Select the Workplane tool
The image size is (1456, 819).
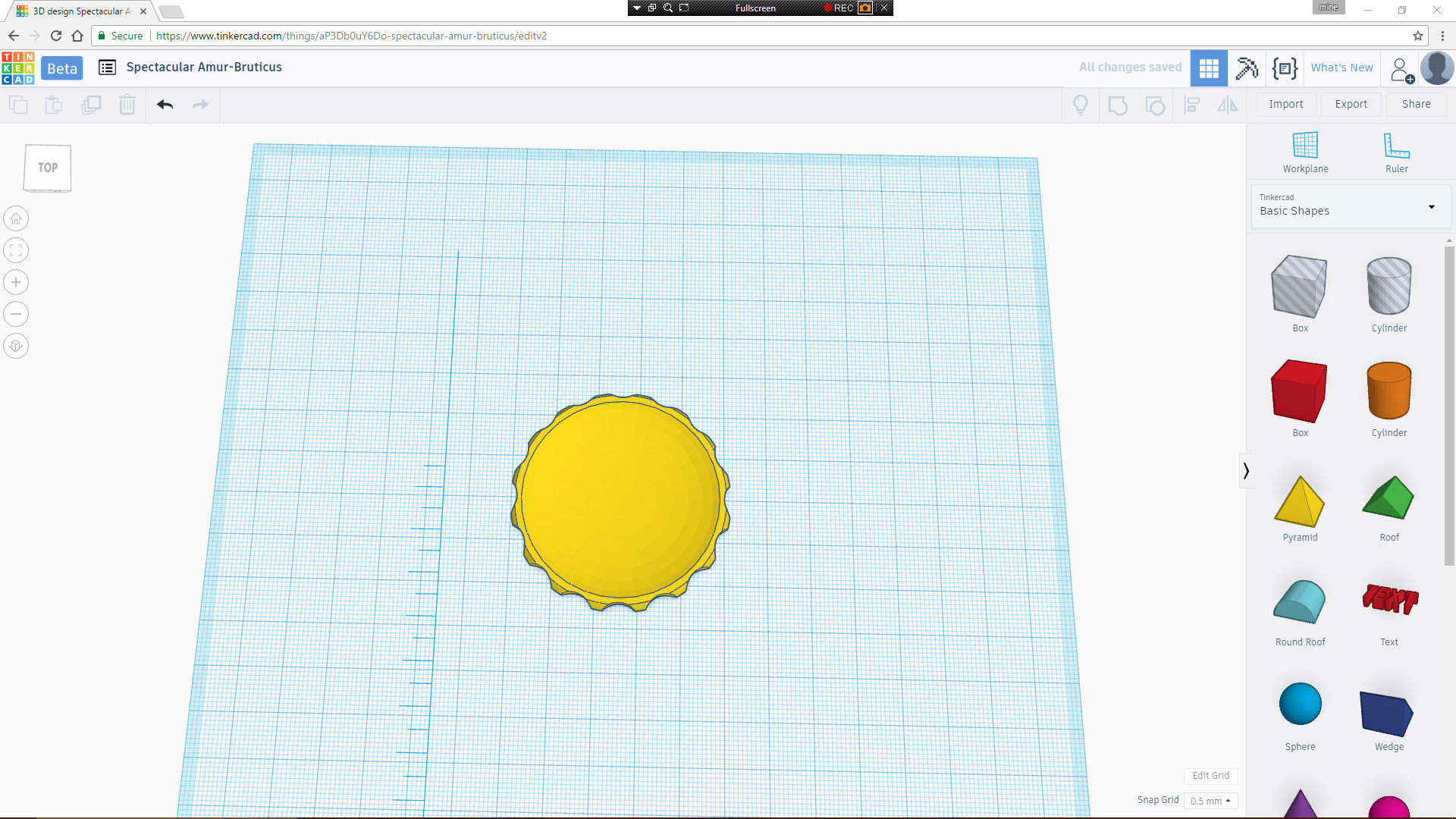(x=1305, y=152)
